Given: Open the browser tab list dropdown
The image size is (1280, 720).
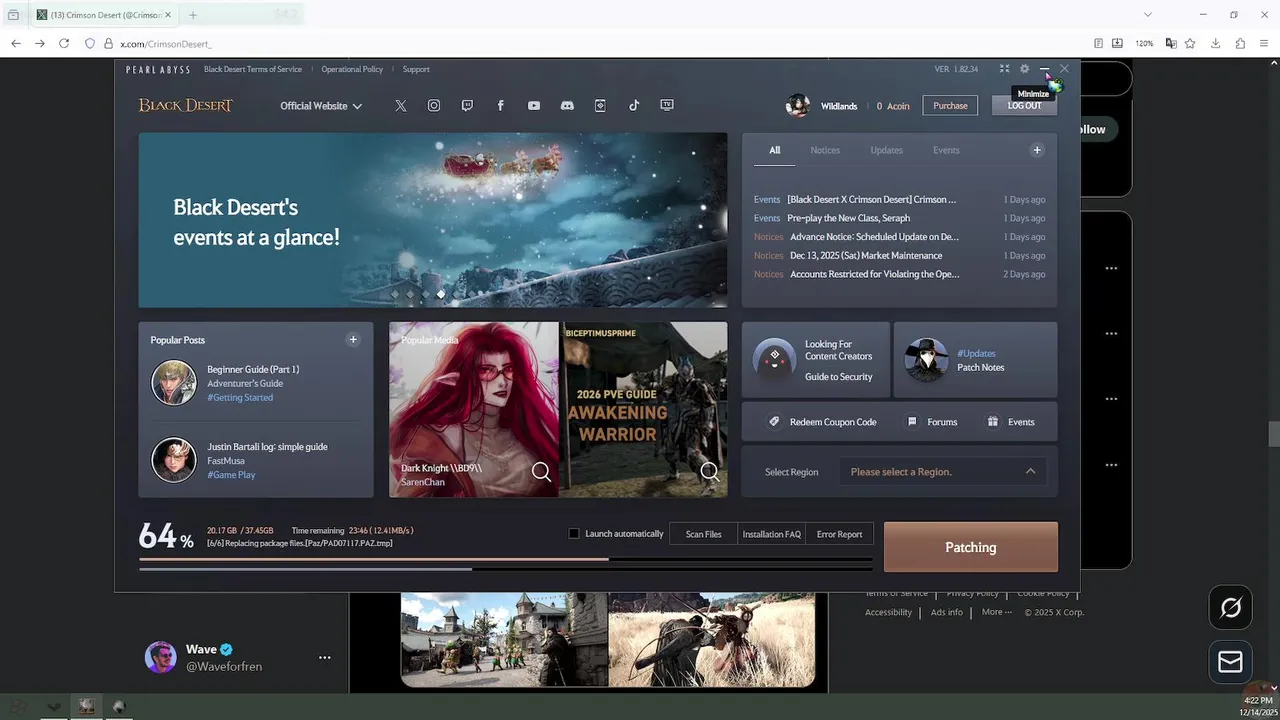Looking at the screenshot, I should (1147, 14).
